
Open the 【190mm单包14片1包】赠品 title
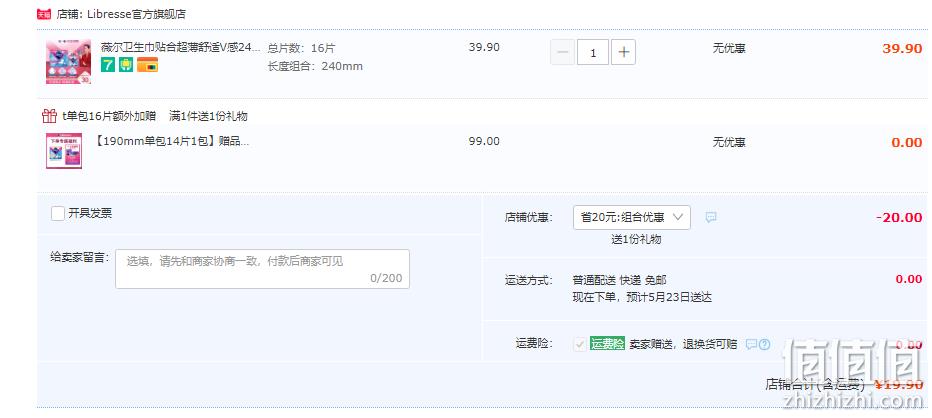pyautogui.click(x=172, y=142)
